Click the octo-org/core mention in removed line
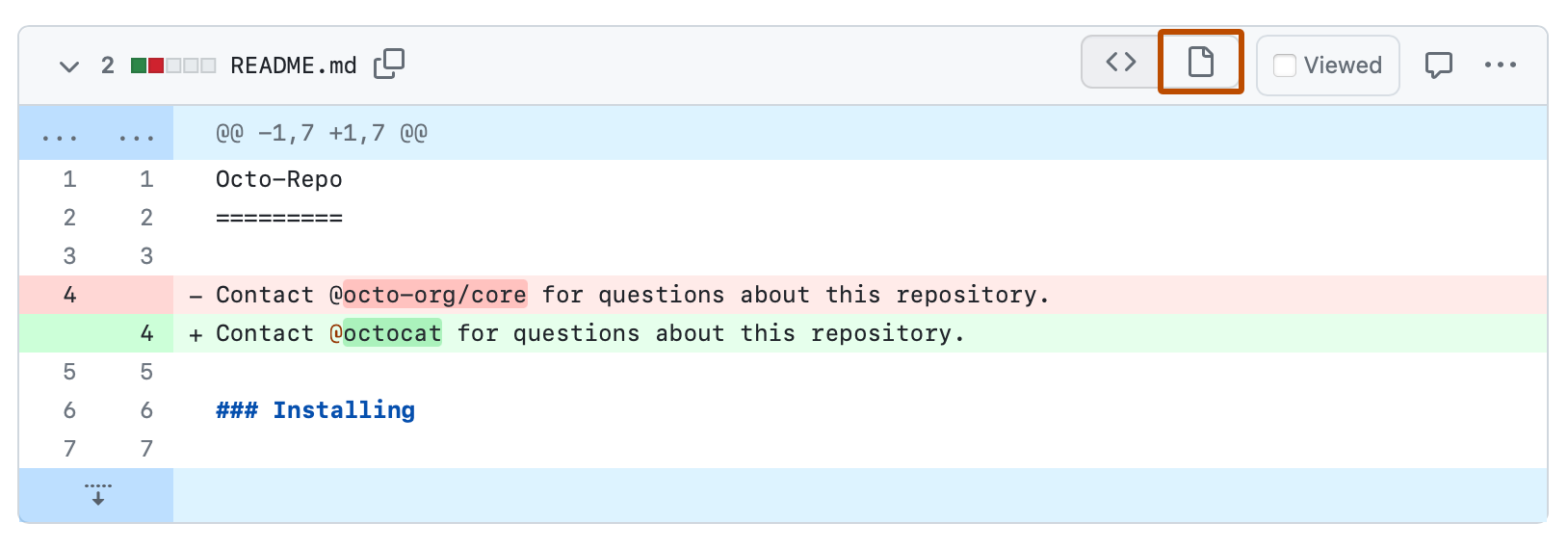 [434, 295]
